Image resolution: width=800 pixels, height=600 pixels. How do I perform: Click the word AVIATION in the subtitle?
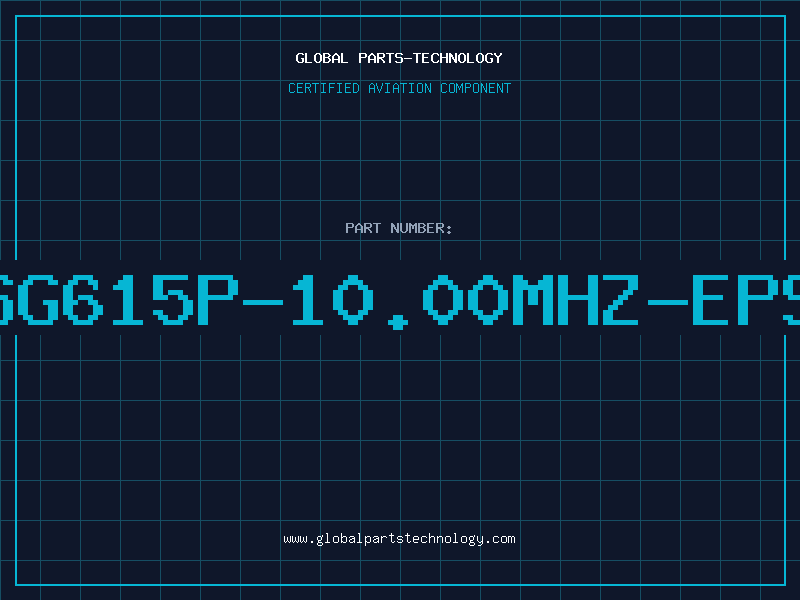point(400,88)
